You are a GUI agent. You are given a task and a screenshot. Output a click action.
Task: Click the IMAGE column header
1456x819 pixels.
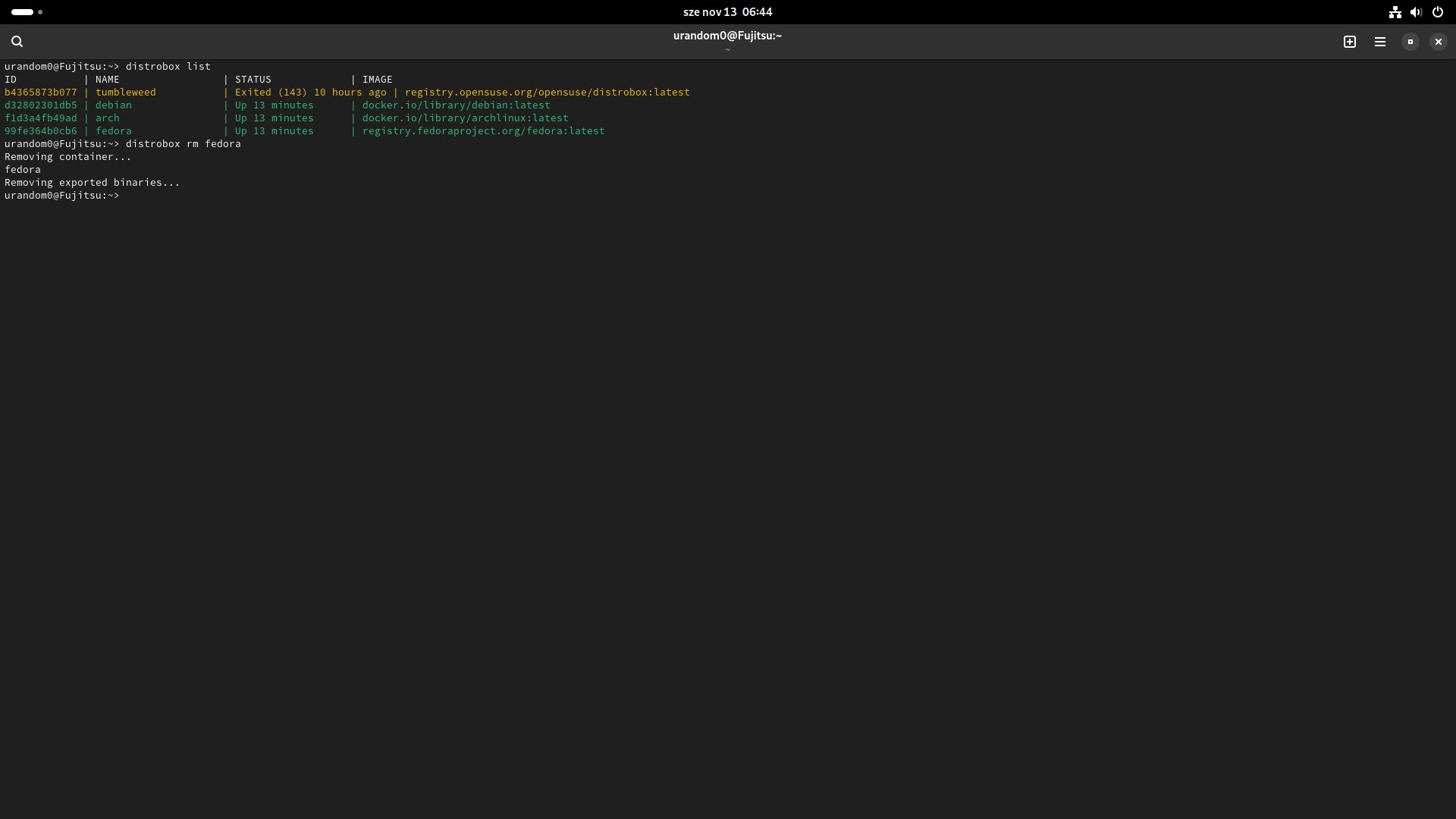point(378,80)
